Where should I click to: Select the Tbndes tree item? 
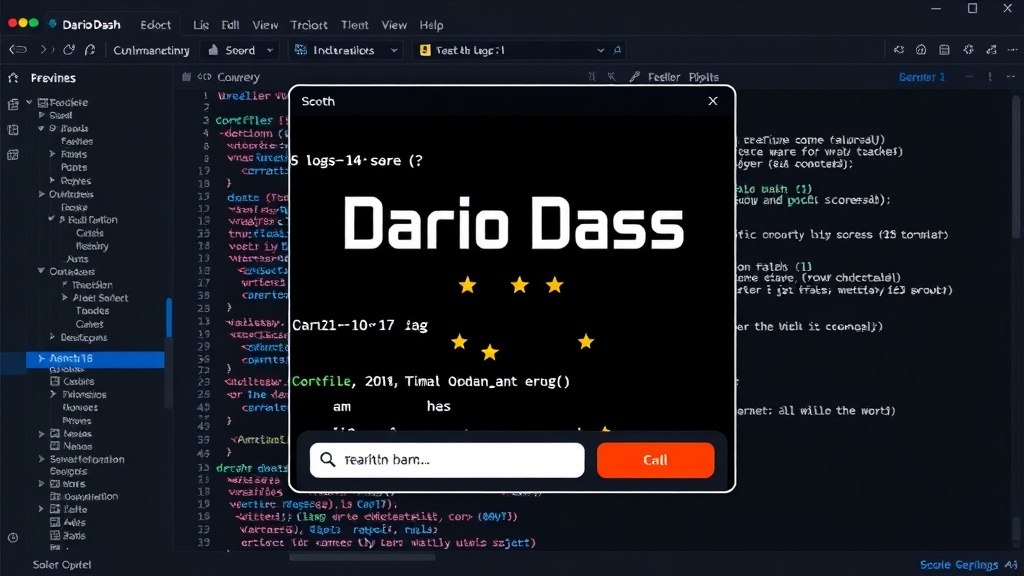[x=92, y=311]
